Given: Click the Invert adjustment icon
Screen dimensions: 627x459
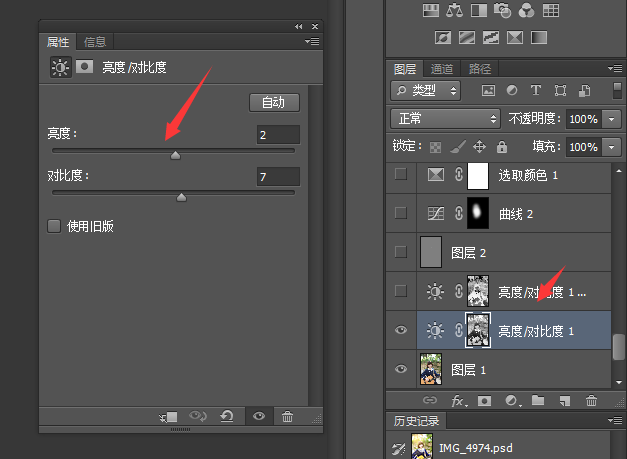Looking at the screenshot, I should pos(443,38).
